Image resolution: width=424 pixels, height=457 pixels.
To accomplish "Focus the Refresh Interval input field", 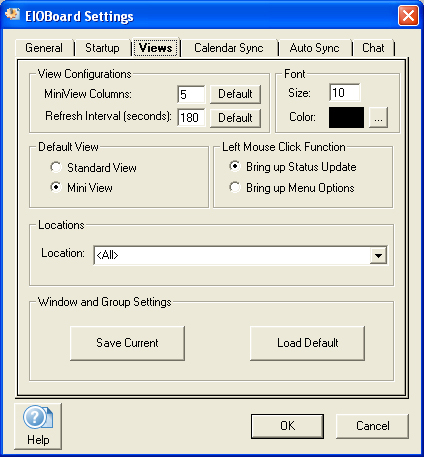I will click(x=191, y=117).
